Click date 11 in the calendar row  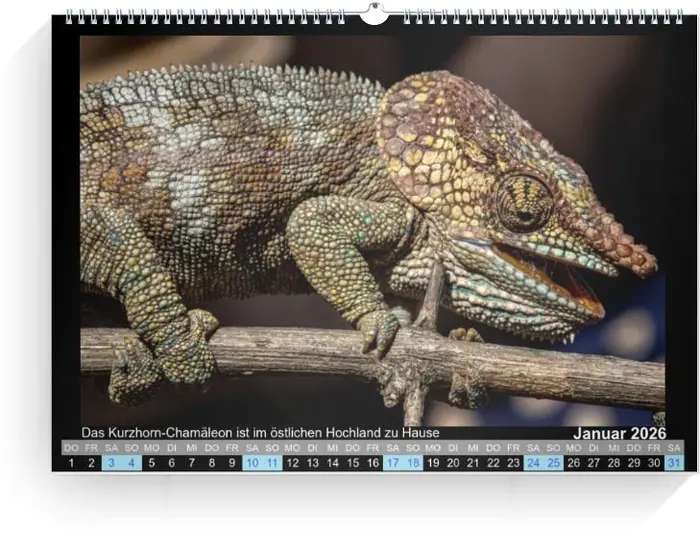click(272, 463)
